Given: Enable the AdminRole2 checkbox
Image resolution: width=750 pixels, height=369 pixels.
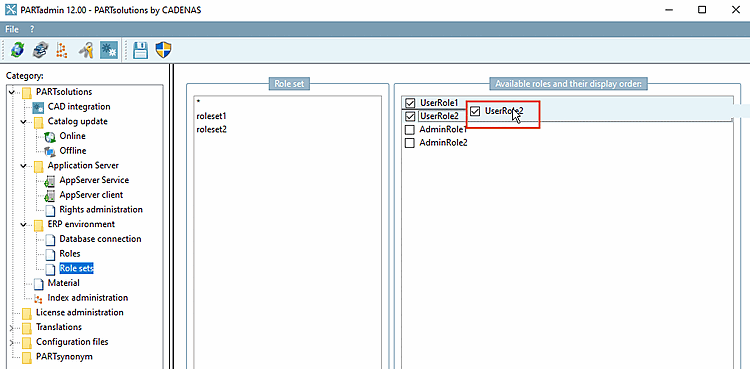Looking at the screenshot, I should coord(409,143).
